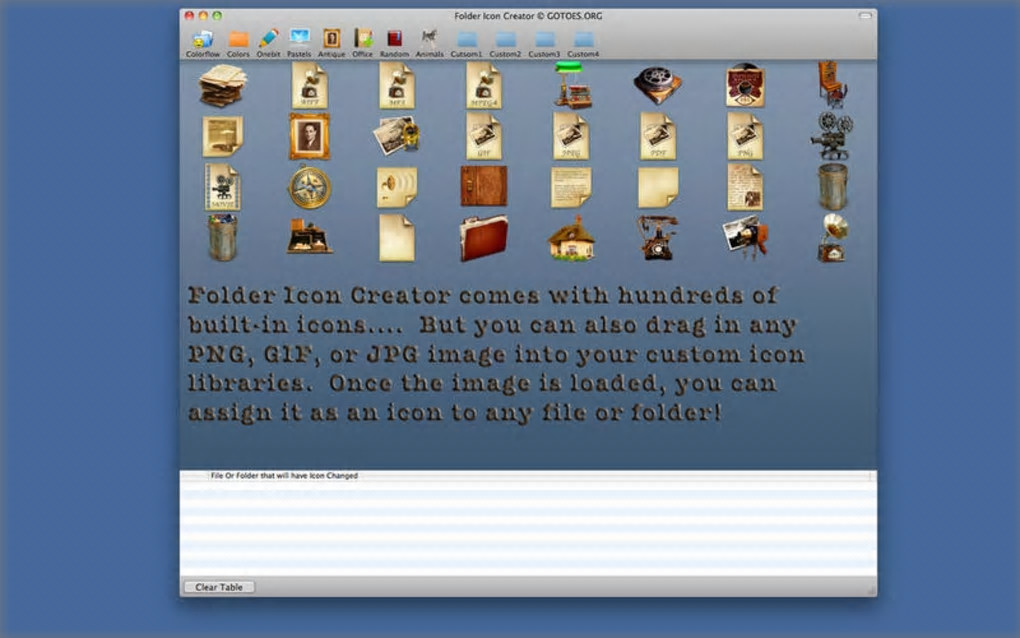Screen dimensions: 1020x638
Task: Select the red leather folder icon
Action: tap(484, 238)
